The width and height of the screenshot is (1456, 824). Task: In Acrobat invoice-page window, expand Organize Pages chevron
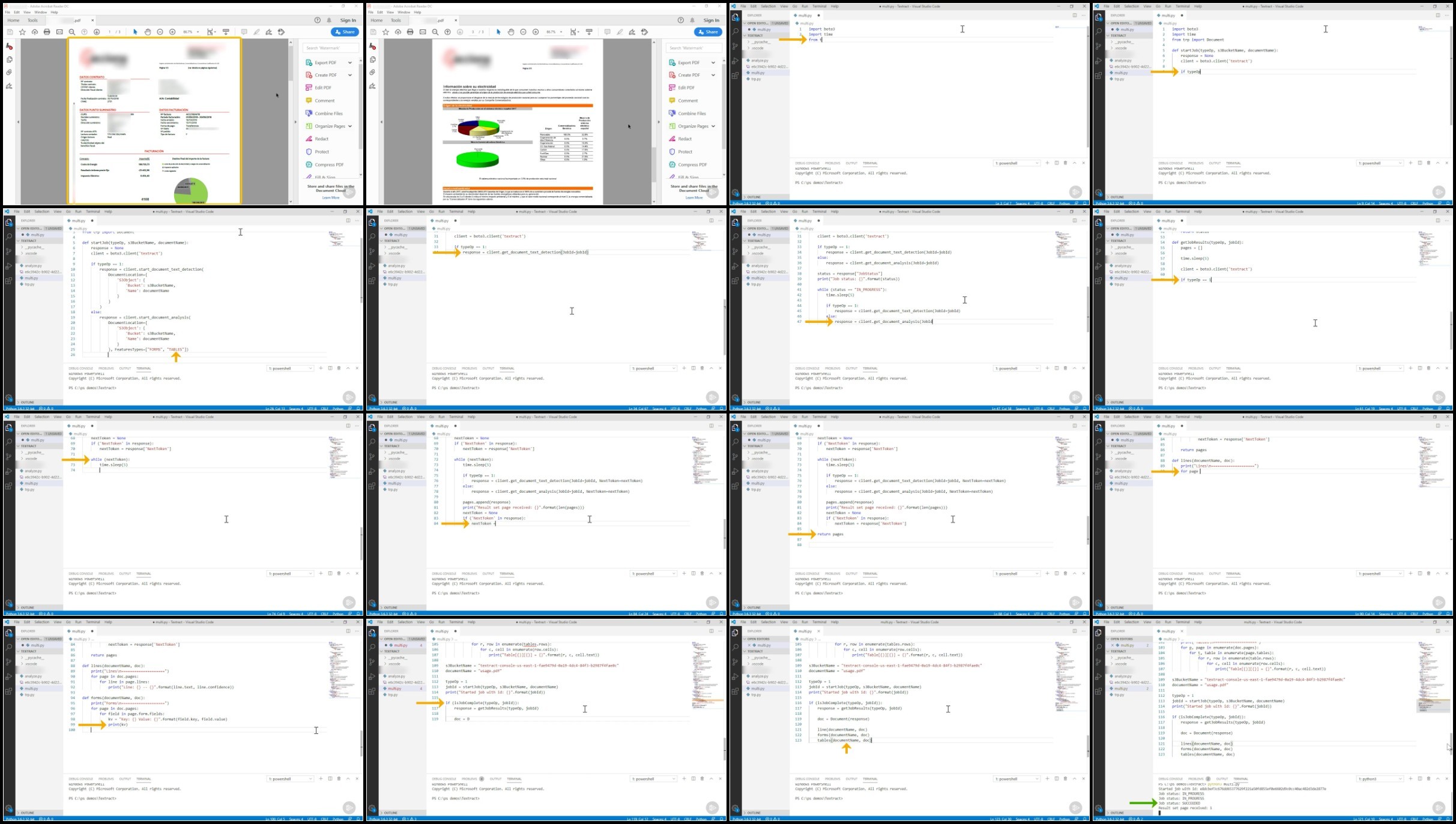click(x=350, y=126)
